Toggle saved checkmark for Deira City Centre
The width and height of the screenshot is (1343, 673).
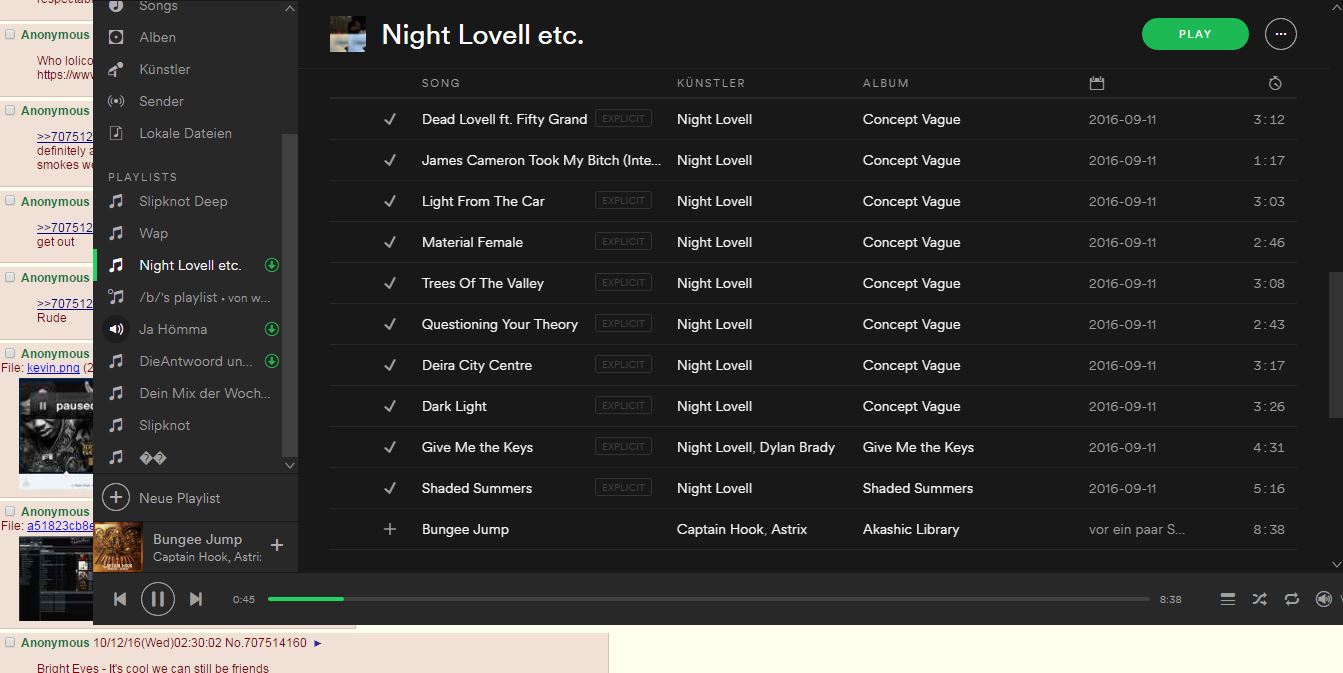tap(390, 365)
